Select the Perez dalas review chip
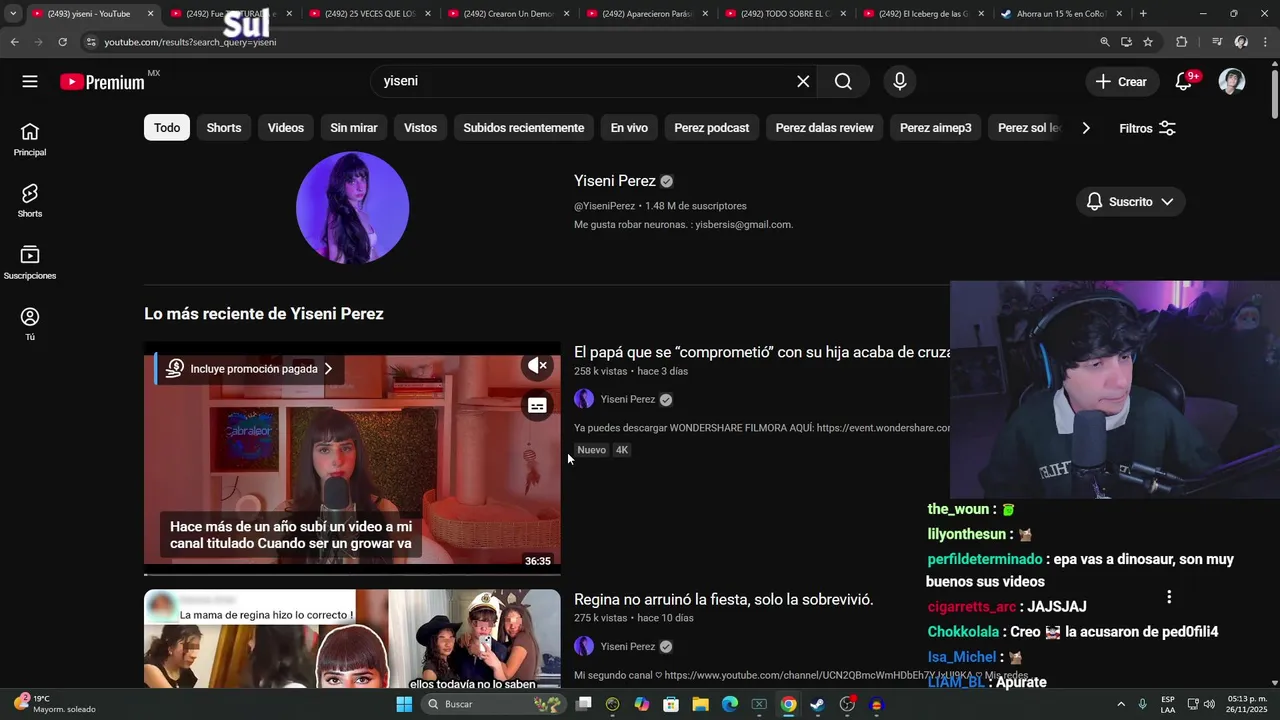This screenshot has width=1280, height=720. 824,128
